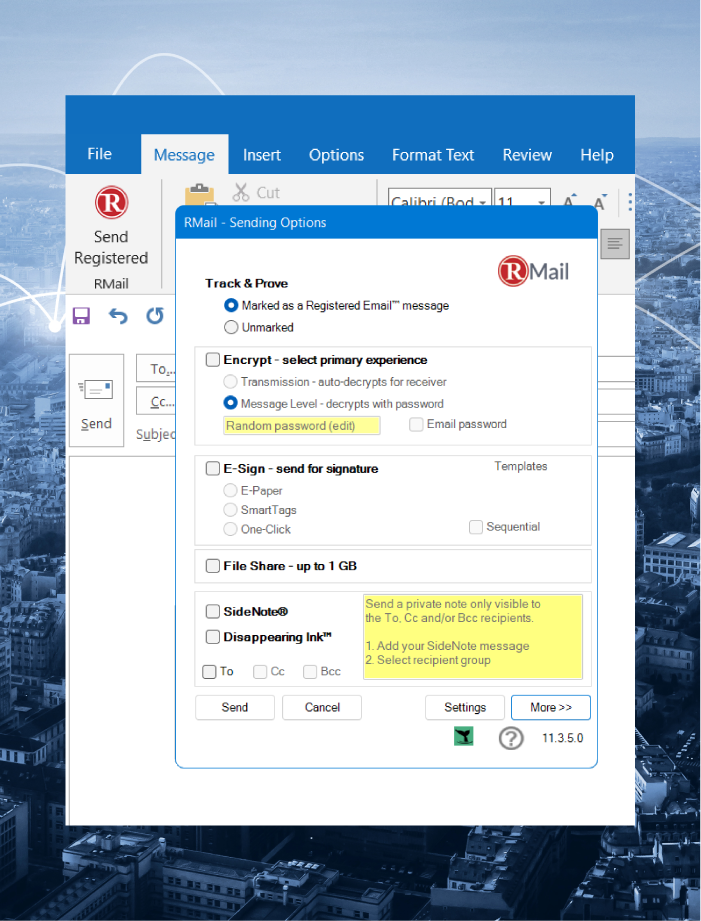Enable the Encrypt checkbox

213,359
